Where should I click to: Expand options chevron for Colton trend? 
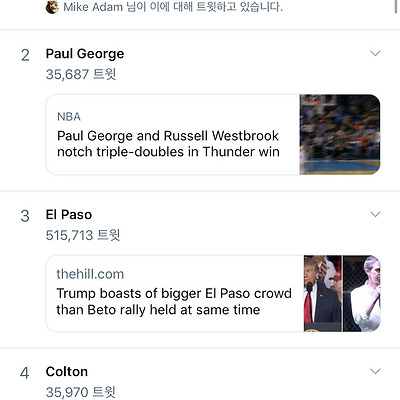[375, 371]
